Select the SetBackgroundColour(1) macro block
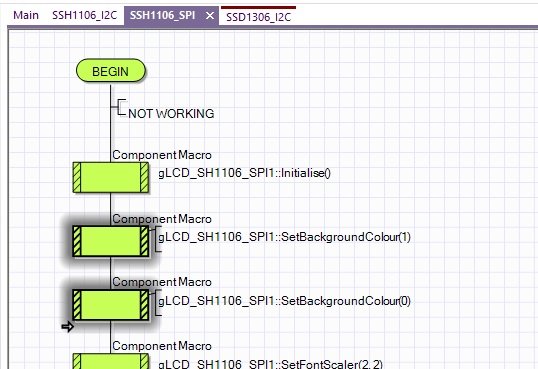Screen dimensions: 538x369 point(111,241)
